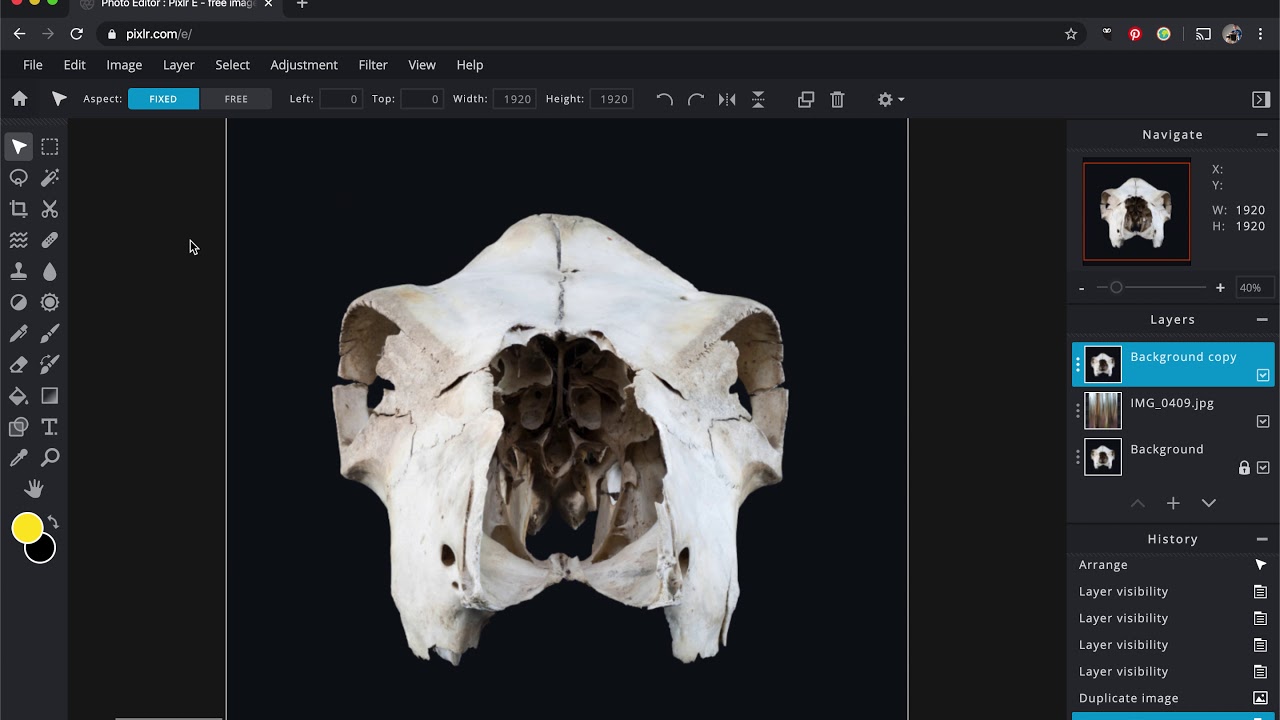The height and width of the screenshot is (720, 1280).
Task: Select the Crop tool
Action: click(18, 209)
